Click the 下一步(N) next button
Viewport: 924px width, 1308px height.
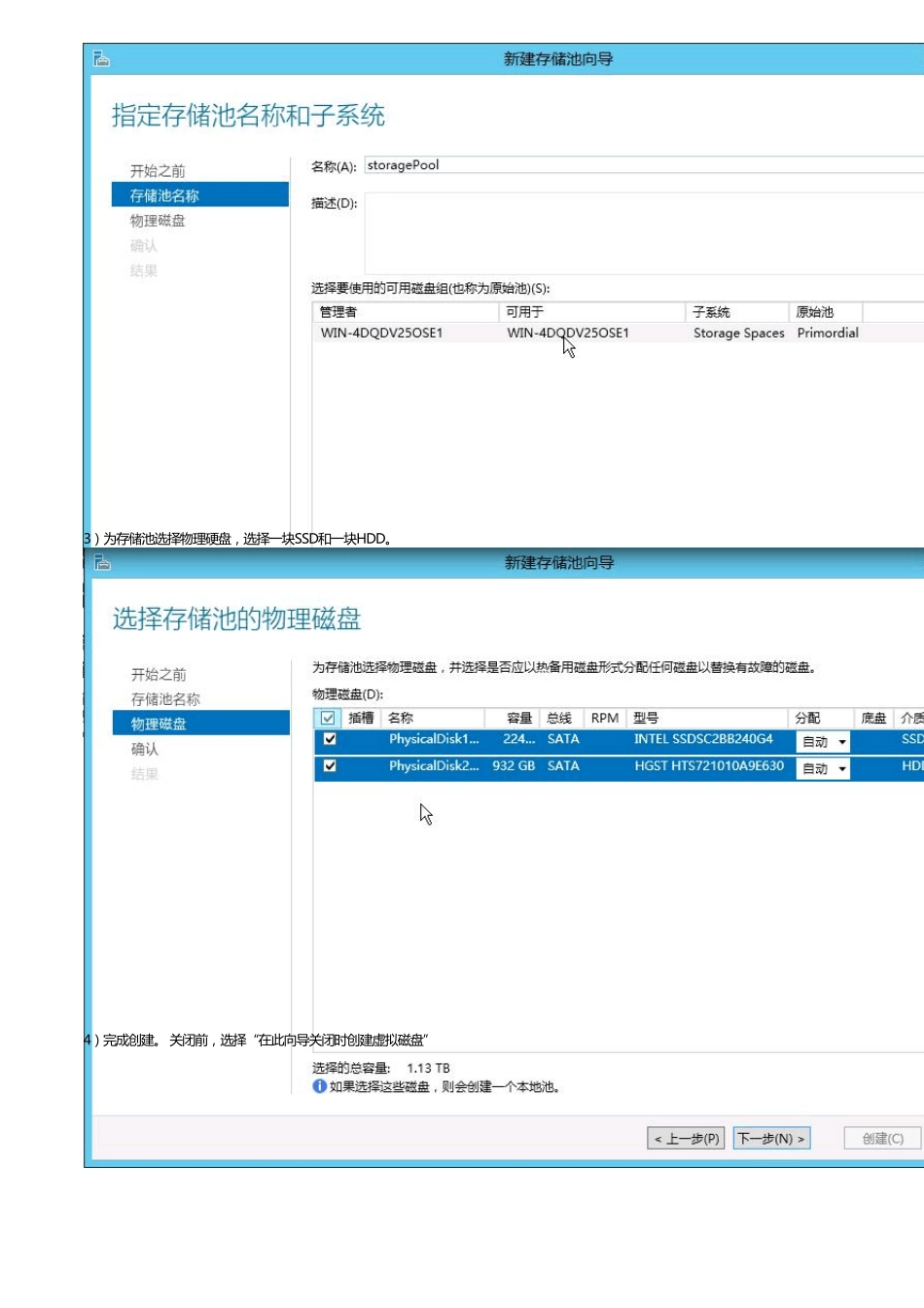[771, 1138]
